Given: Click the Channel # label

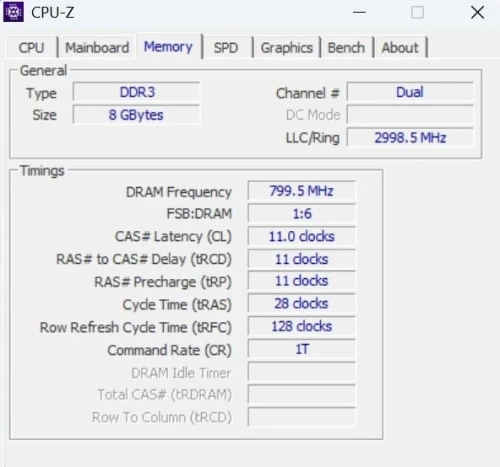Looking at the screenshot, I should pos(308,93).
